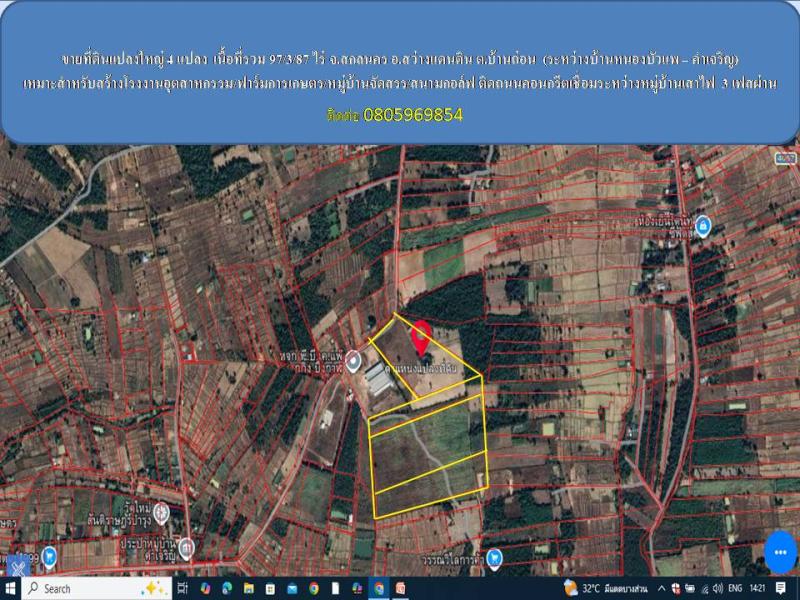Click the วรรณวิไลการค้า place label
Screen dimensions: 800x600
pos(453,559)
